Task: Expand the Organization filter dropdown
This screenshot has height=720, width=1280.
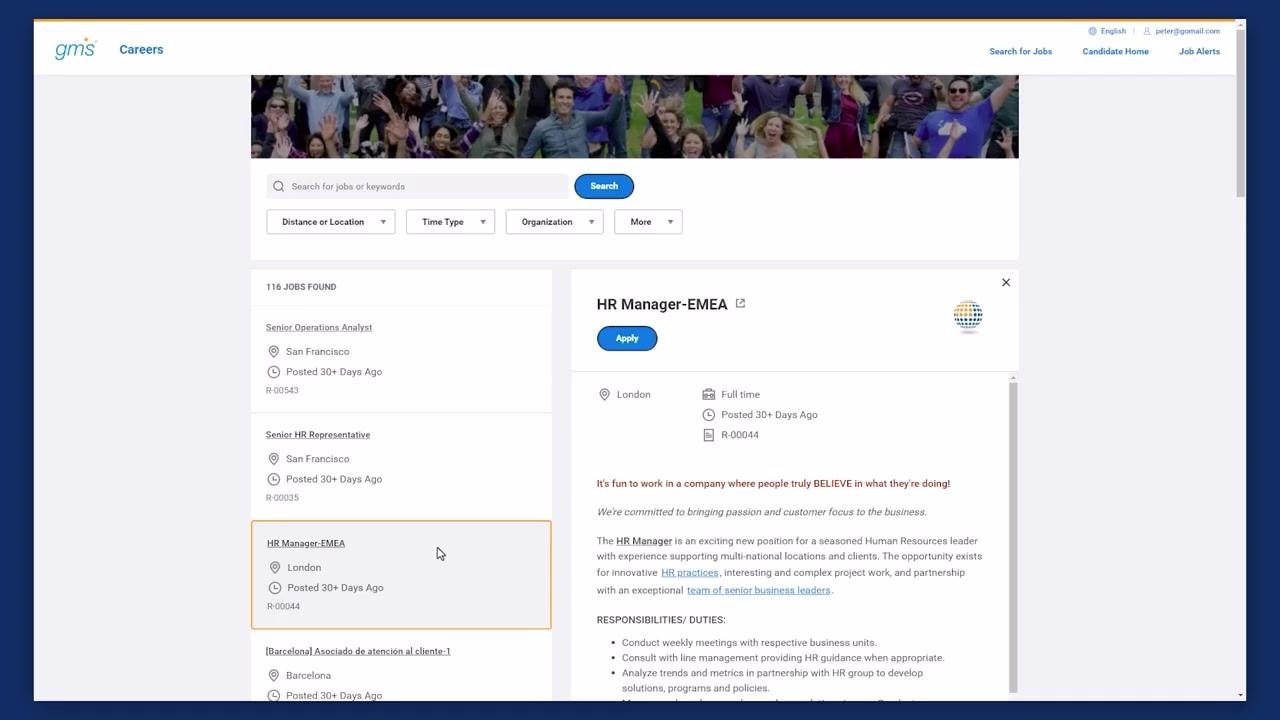Action: 554,222
